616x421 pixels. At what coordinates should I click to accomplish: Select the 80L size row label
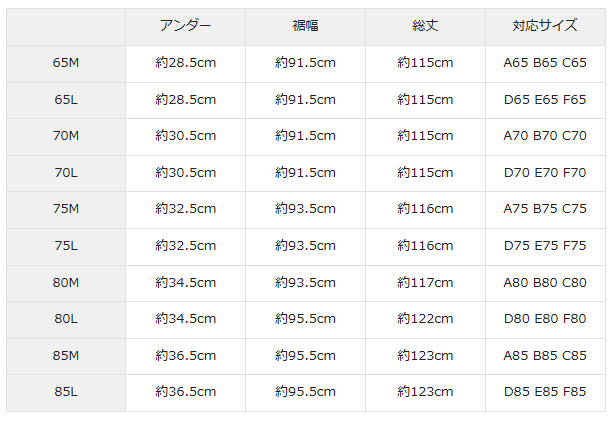tap(66, 319)
